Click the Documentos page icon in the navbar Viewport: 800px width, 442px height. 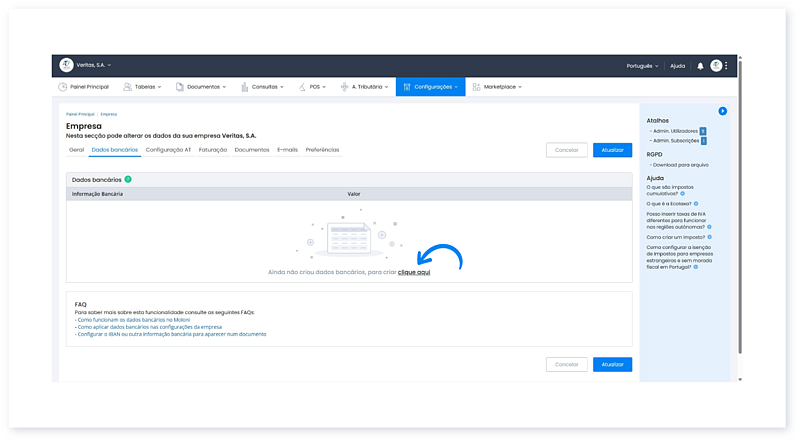tap(180, 87)
